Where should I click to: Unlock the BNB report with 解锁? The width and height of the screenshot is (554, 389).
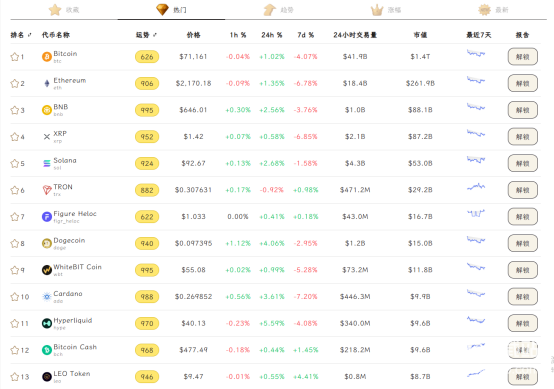click(x=523, y=110)
